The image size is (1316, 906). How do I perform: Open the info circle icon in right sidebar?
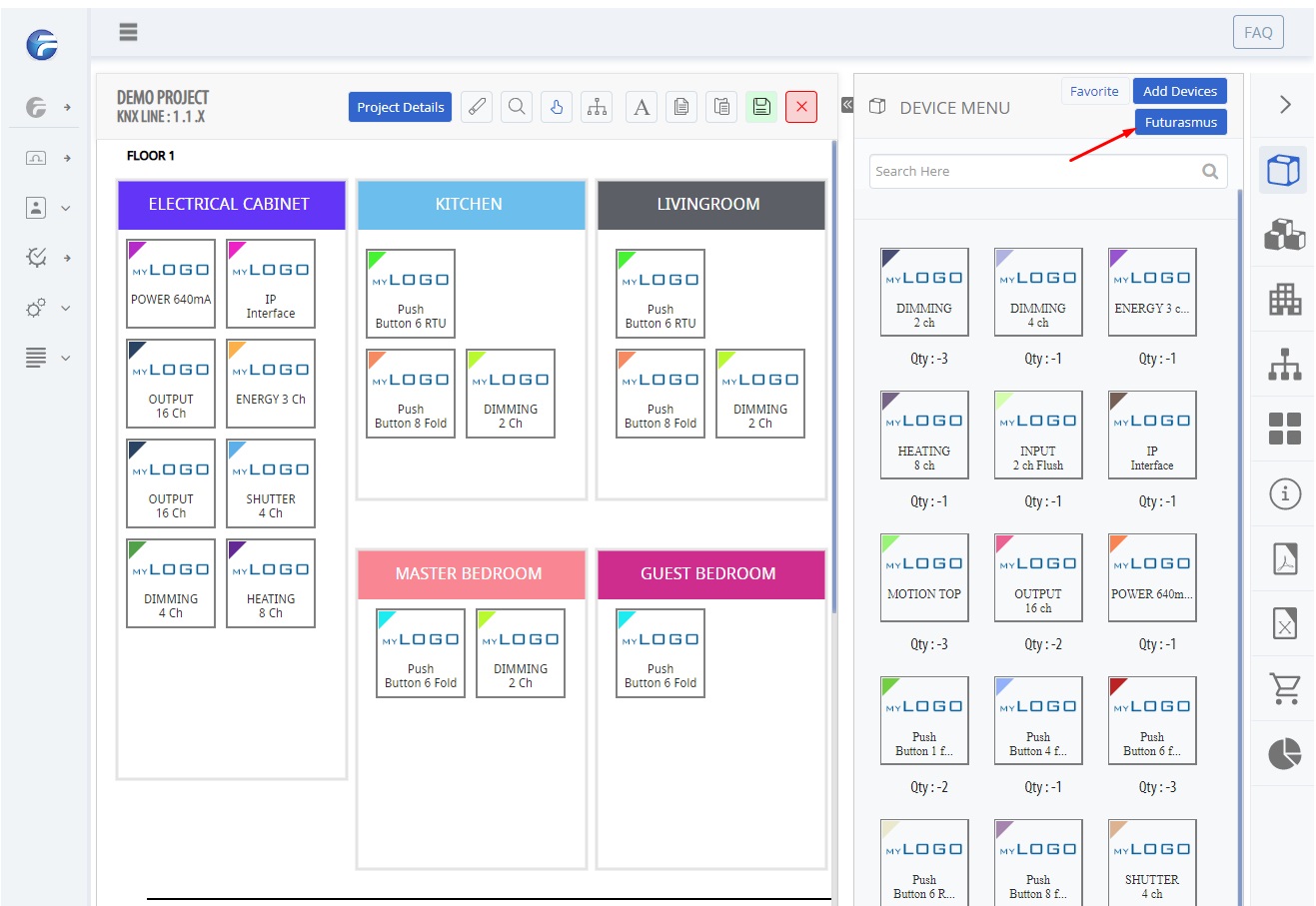(x=1285, y=493)
